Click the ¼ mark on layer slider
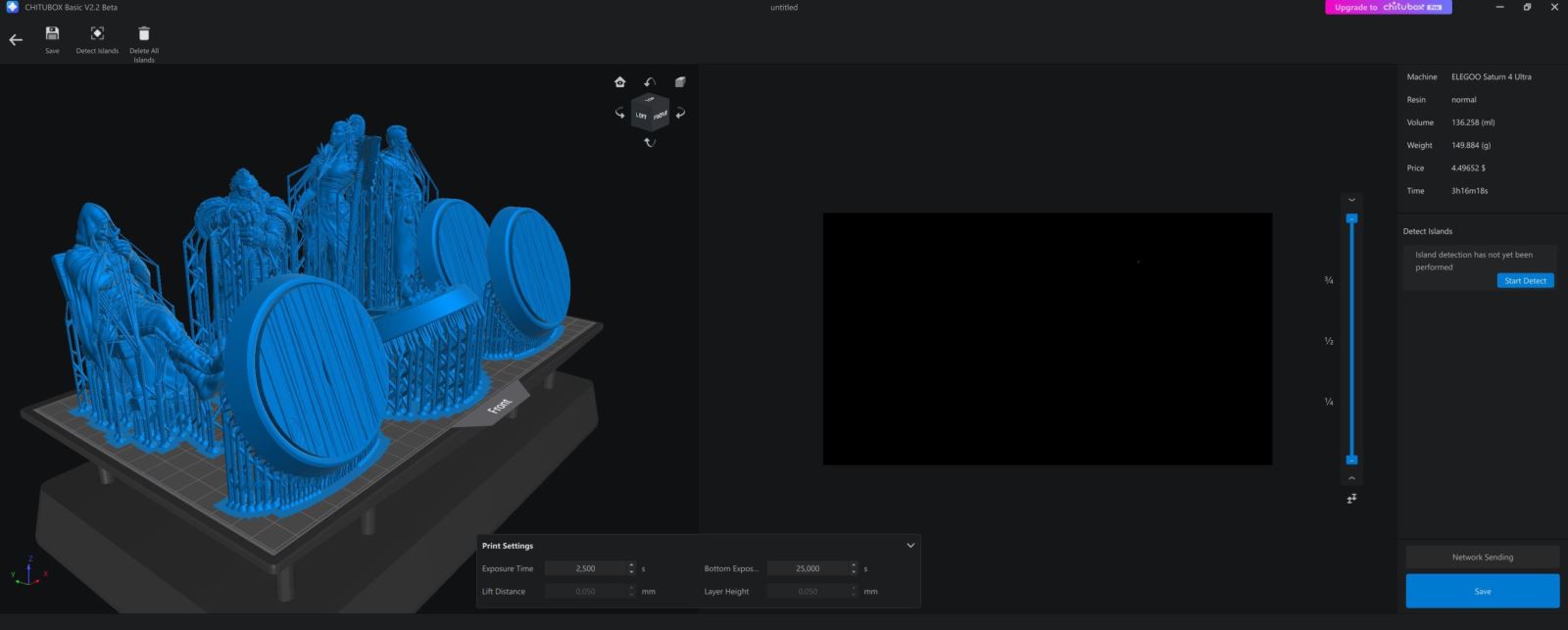This screenshot has width=1568, height=630. click(x=1329, y=402)
